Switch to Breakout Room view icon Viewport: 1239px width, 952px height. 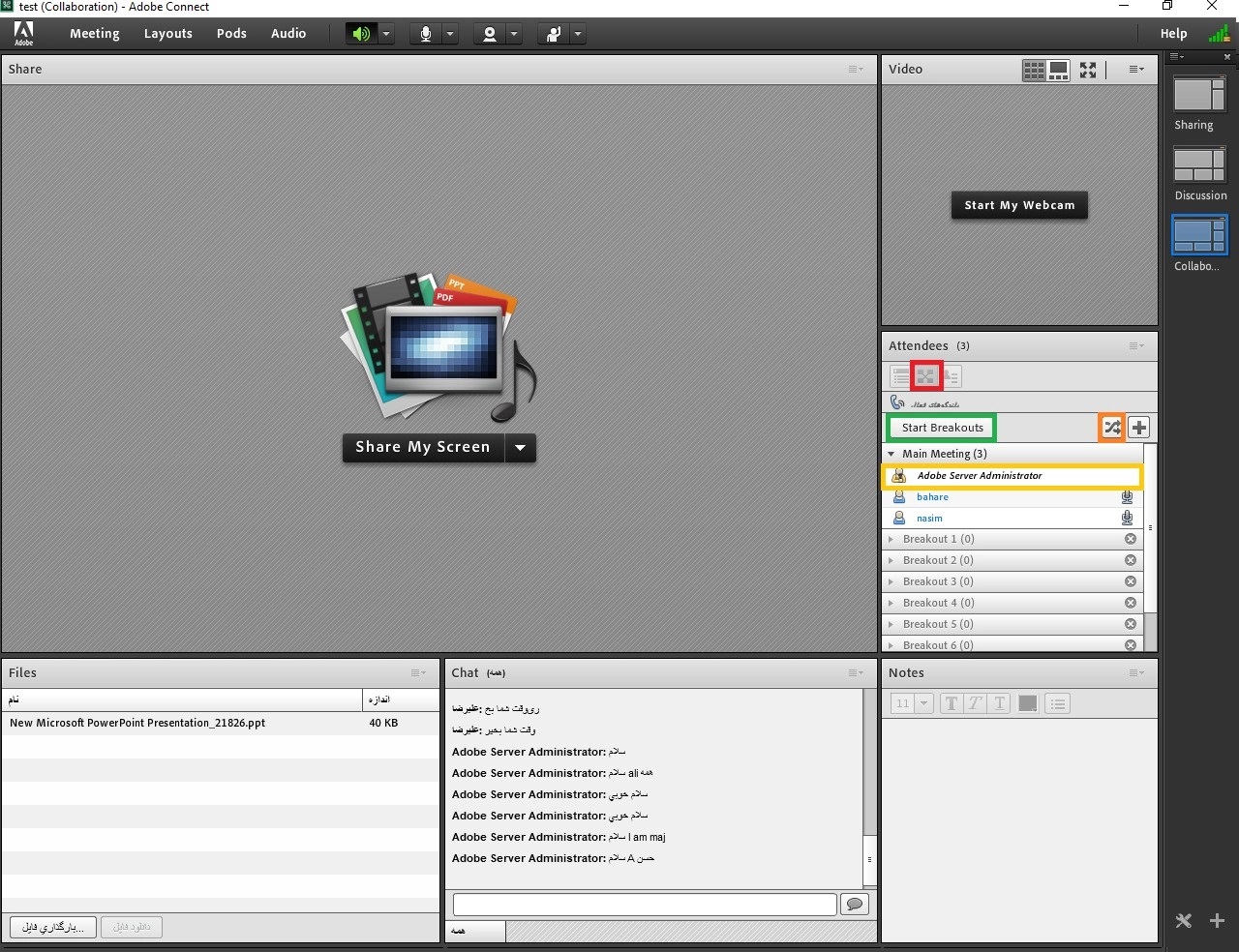(x=926, y=376)
